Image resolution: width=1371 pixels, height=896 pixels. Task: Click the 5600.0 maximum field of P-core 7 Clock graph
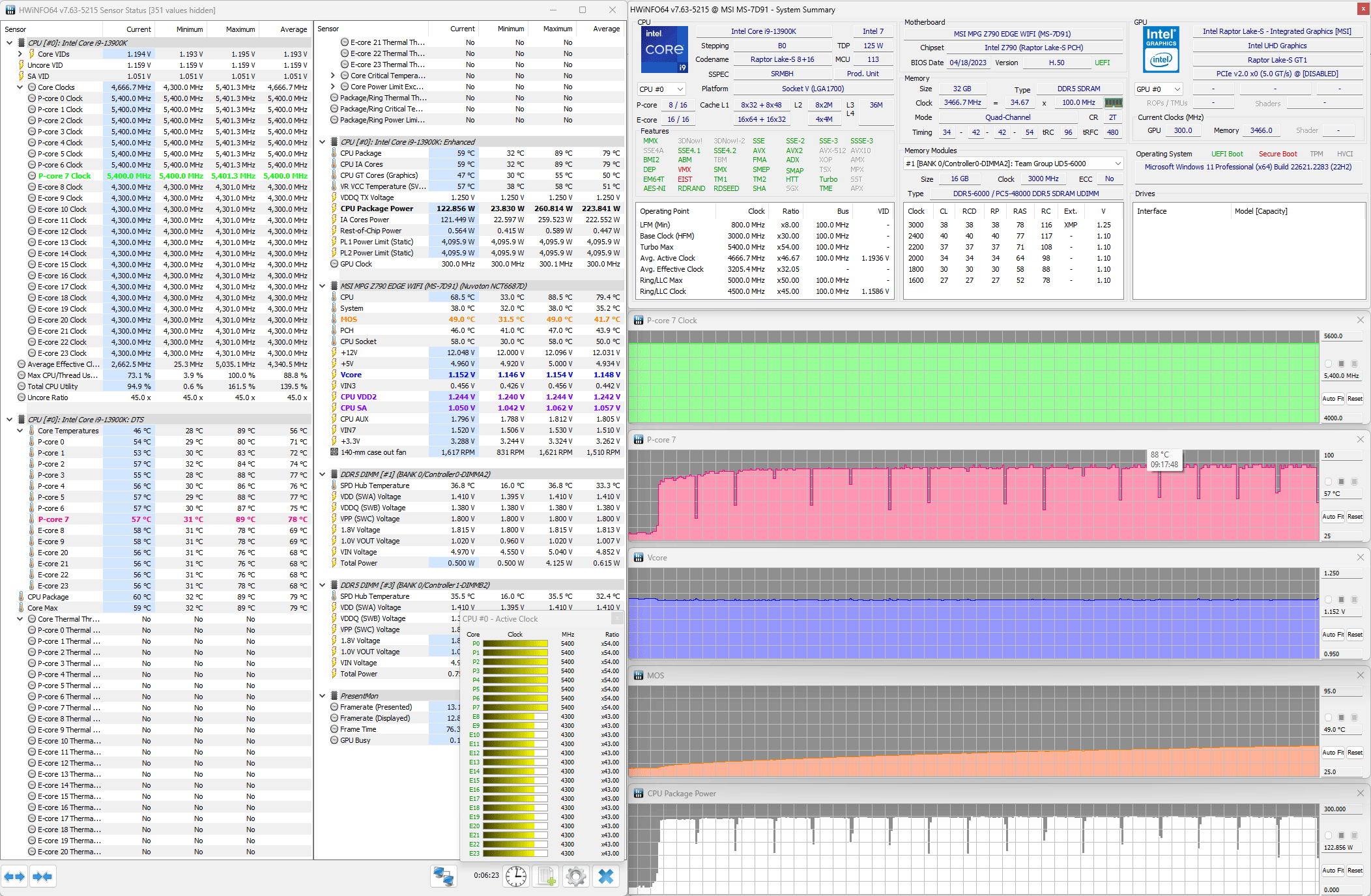(1341, 336)
